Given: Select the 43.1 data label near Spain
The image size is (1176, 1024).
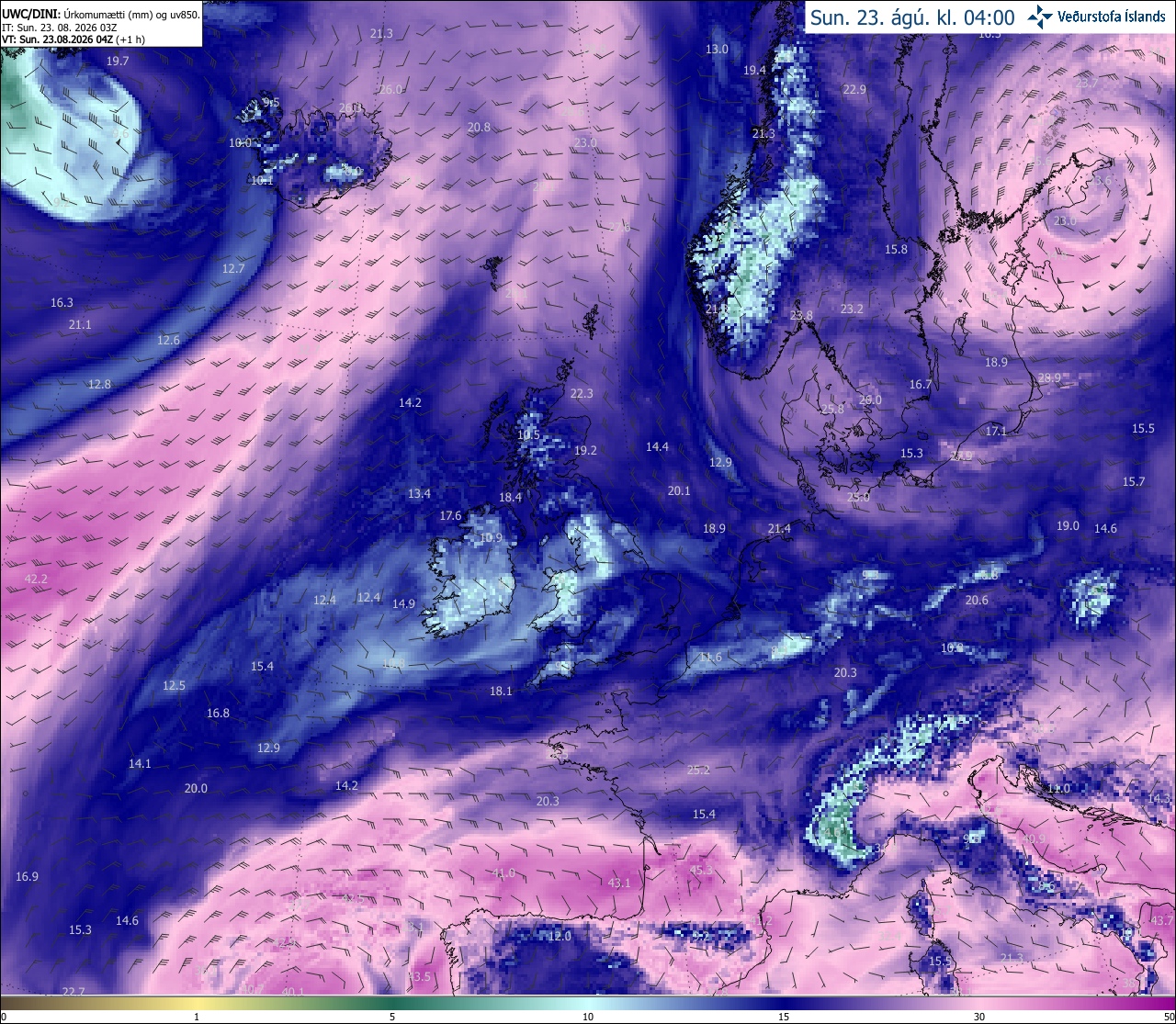Looking at the screenshot, I should 619,883.
